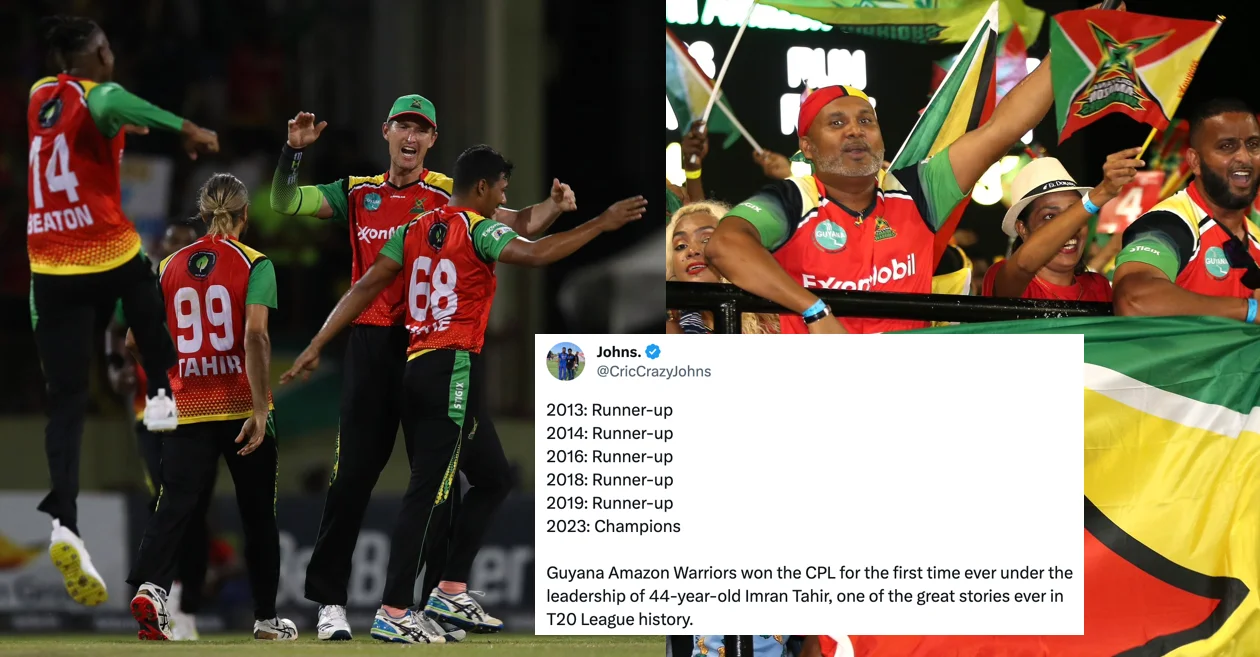Select the '2013: Runner-up' line
The height and width of the screenshot is (657, 1260).
(609, 410)
